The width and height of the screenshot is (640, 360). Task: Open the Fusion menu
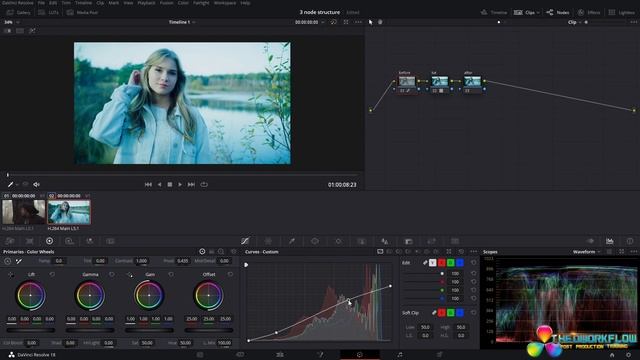(166, 3)
